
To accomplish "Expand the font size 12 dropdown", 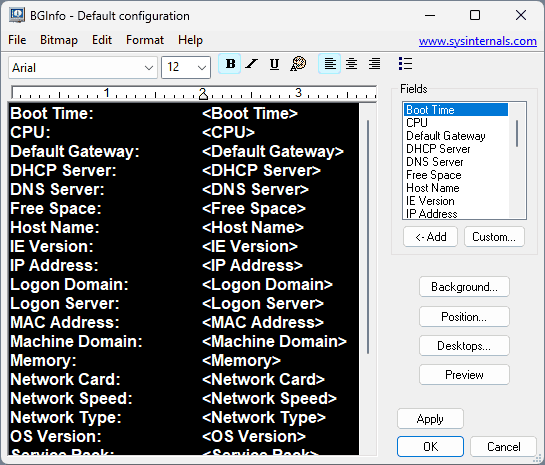I will pos(186,67).
